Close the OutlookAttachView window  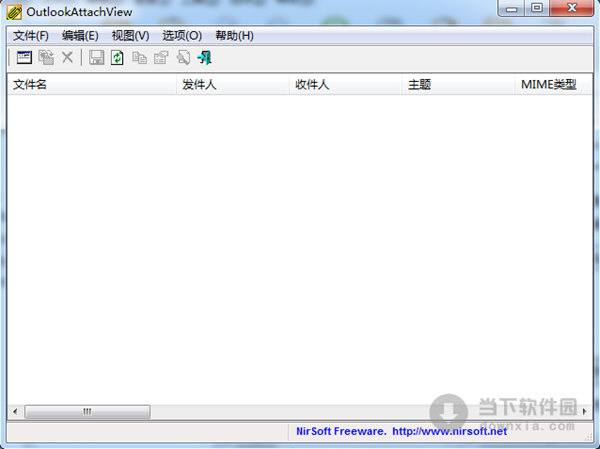(572, 8)
